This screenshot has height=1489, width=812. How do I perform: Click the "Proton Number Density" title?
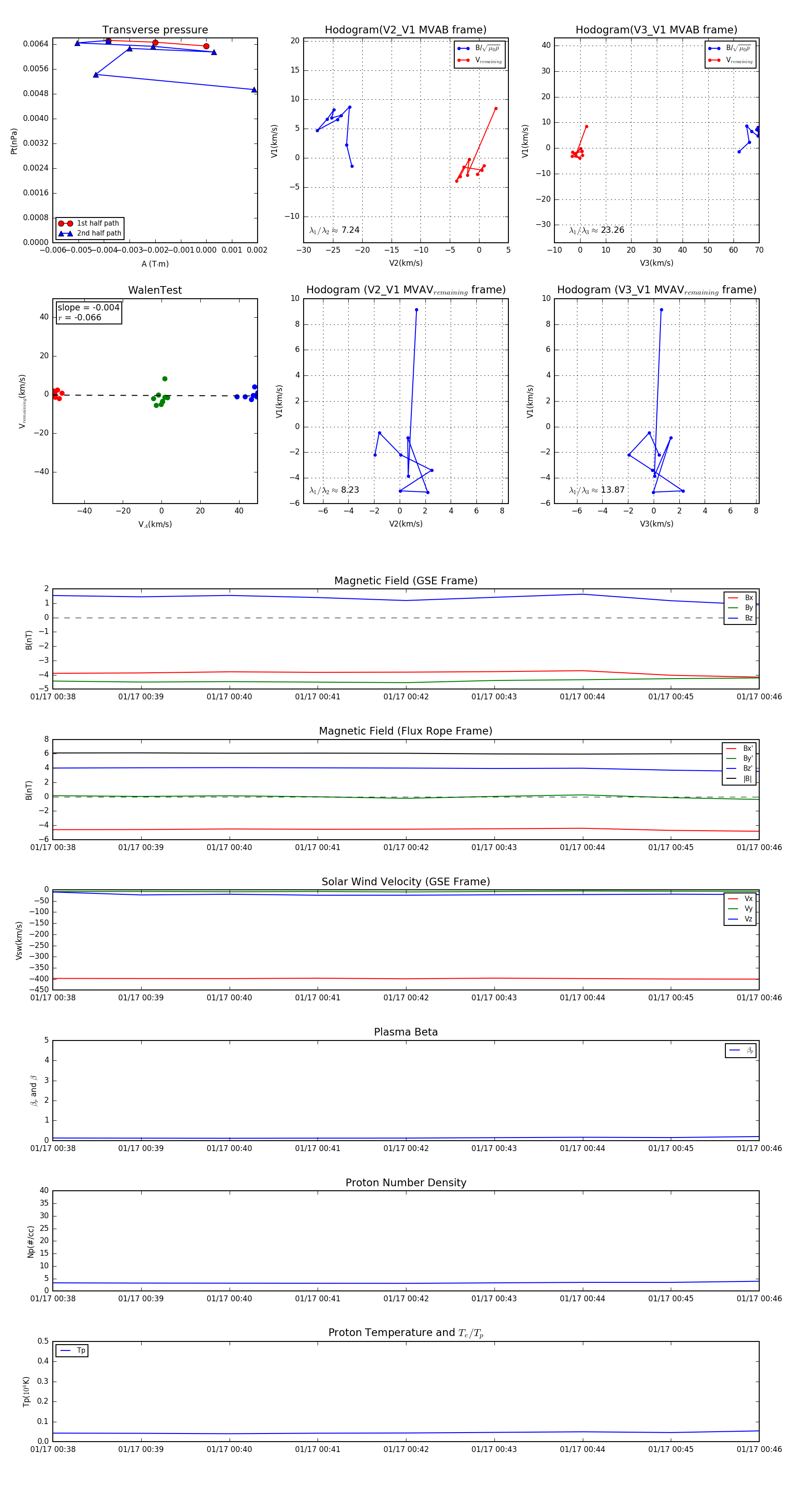(x=406, y=1183)
